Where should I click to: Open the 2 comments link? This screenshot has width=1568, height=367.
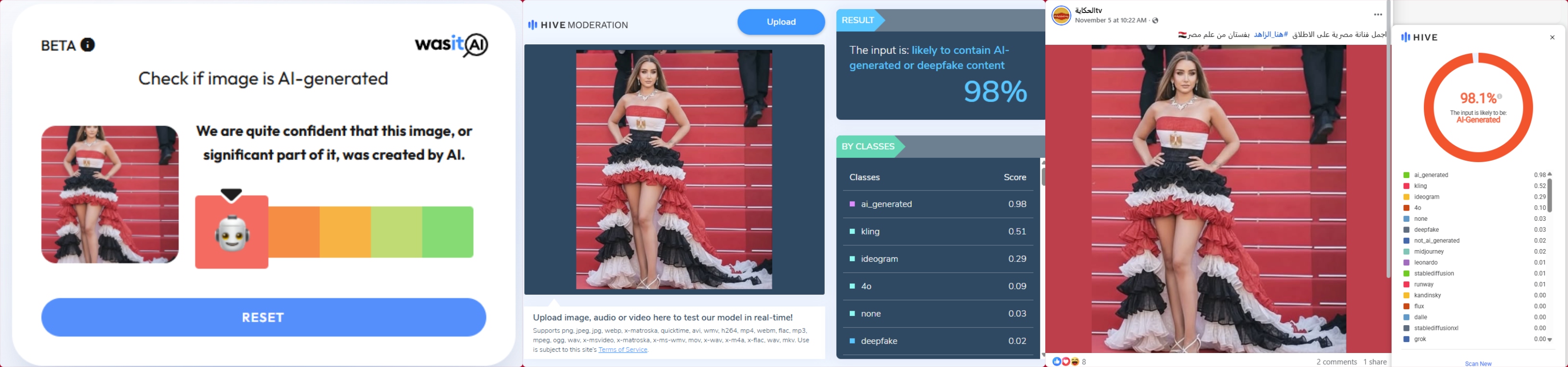tap(1337, 362)
